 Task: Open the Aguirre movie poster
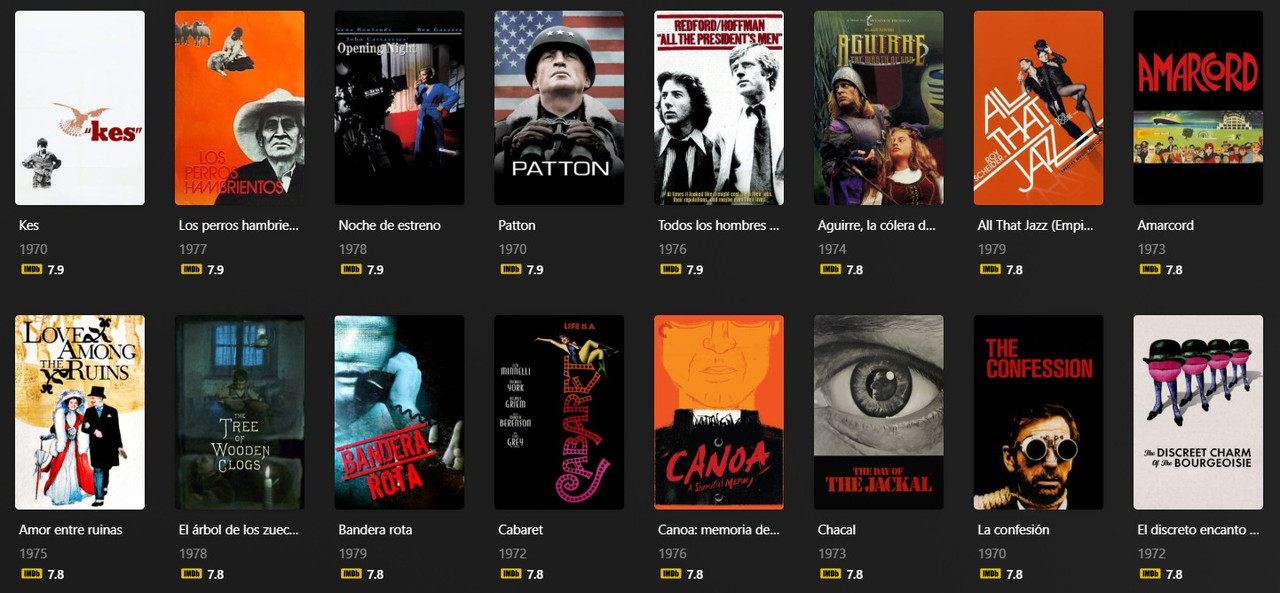click(x=879, y=108)
